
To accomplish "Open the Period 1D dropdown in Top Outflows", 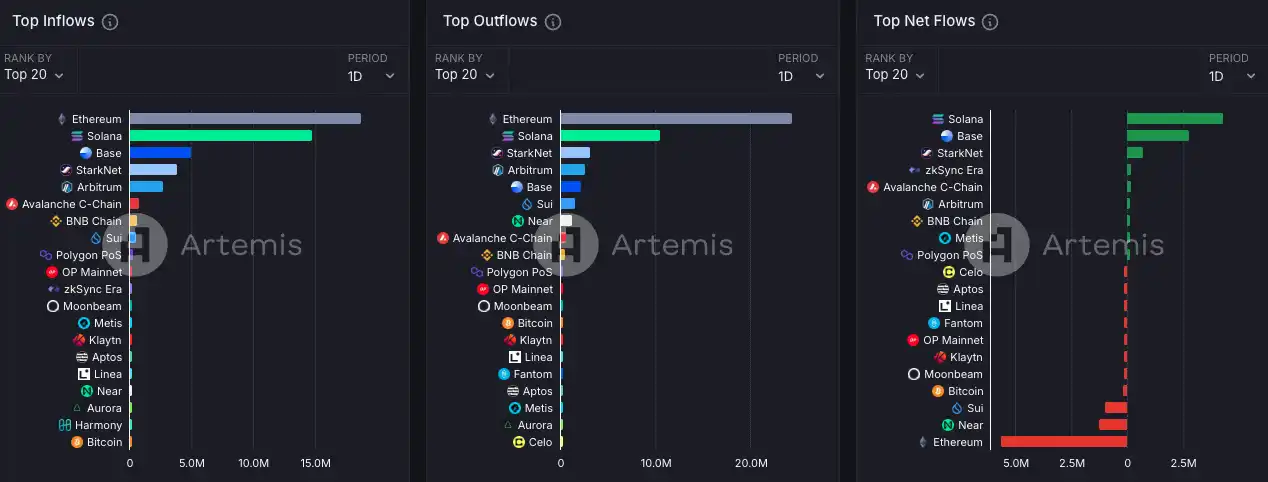I will click(803, 75).
